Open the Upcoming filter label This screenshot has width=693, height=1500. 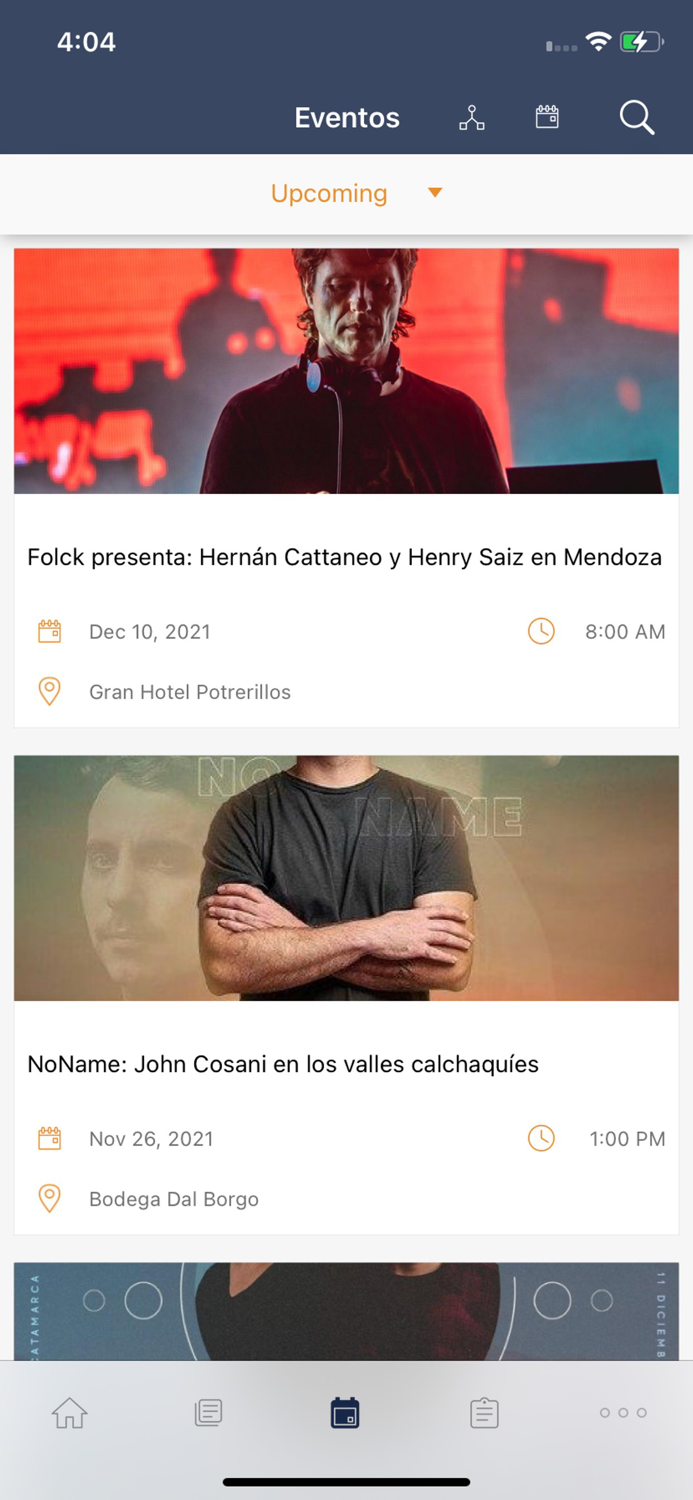coord(329,193)
